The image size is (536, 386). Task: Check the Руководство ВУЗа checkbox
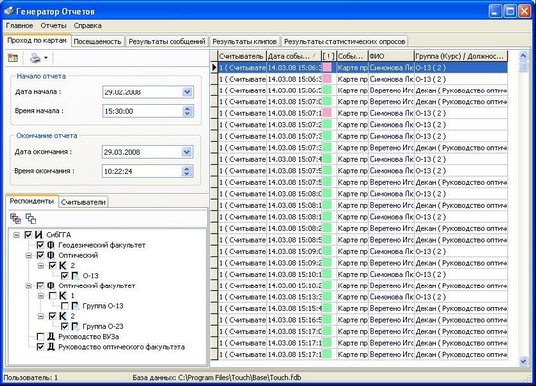[x=40, y=337]
